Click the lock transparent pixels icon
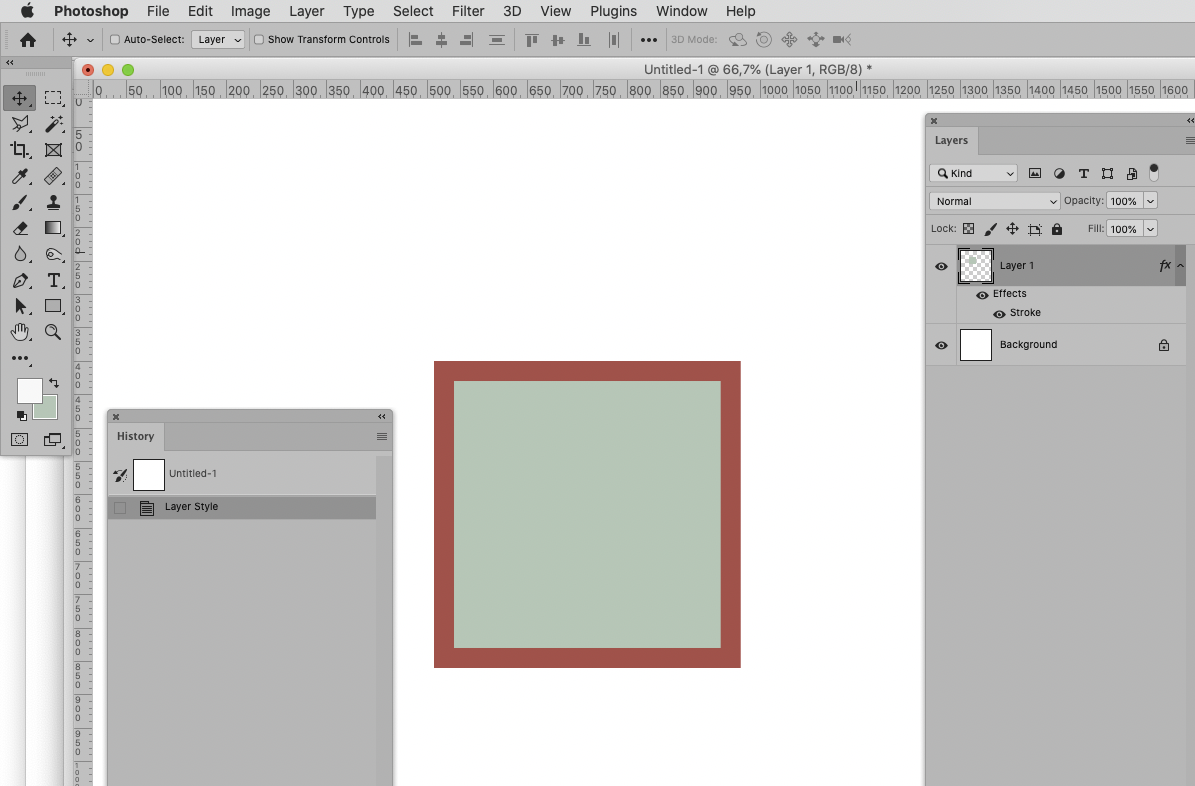Viewport: 1195px width, 786px height. (967, 228)
